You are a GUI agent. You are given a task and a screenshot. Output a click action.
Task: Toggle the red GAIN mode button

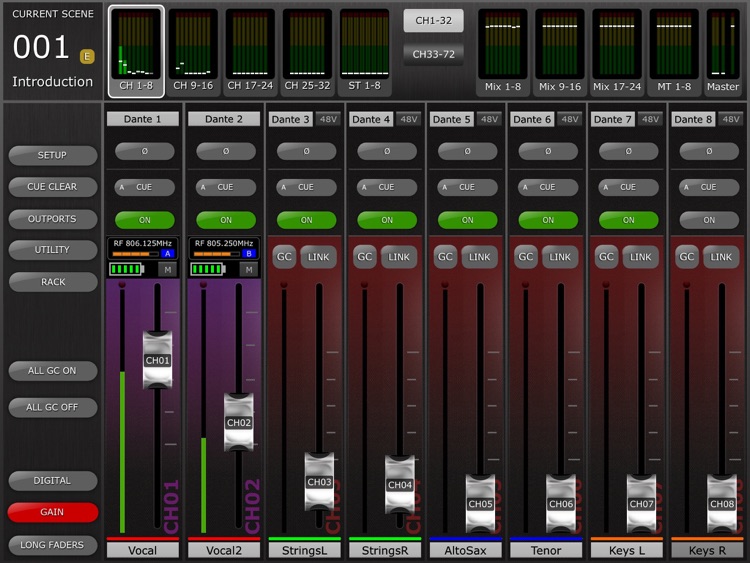pyautogui.click(x=53, y=512)
